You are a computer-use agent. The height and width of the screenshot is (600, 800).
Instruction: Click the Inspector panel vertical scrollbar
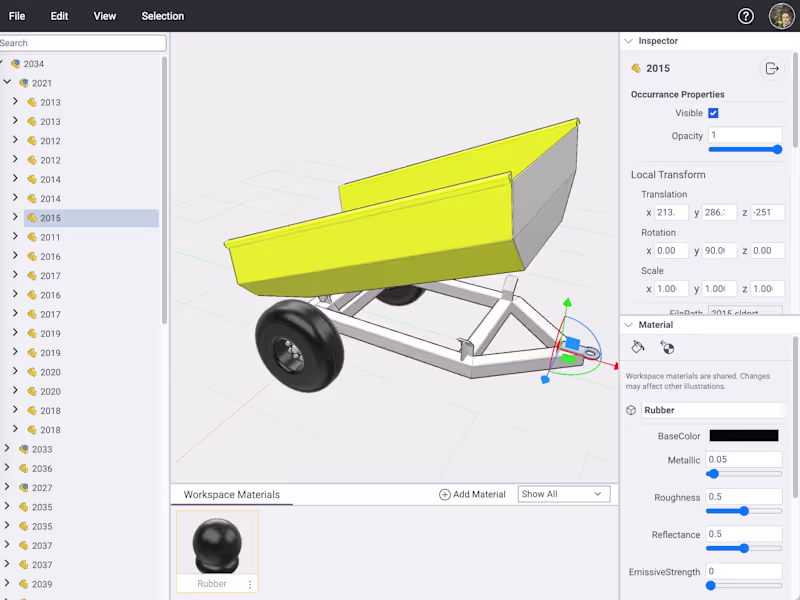795,100
